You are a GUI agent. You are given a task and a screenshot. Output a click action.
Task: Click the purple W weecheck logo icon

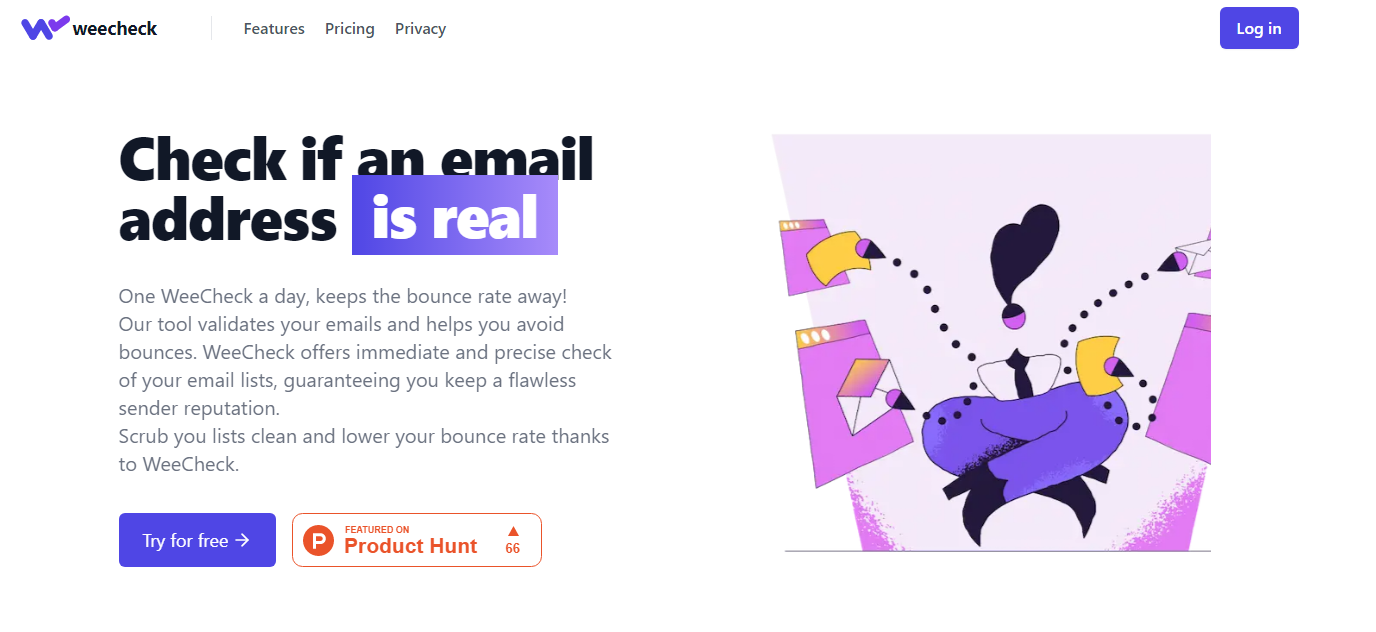point(45,28)
